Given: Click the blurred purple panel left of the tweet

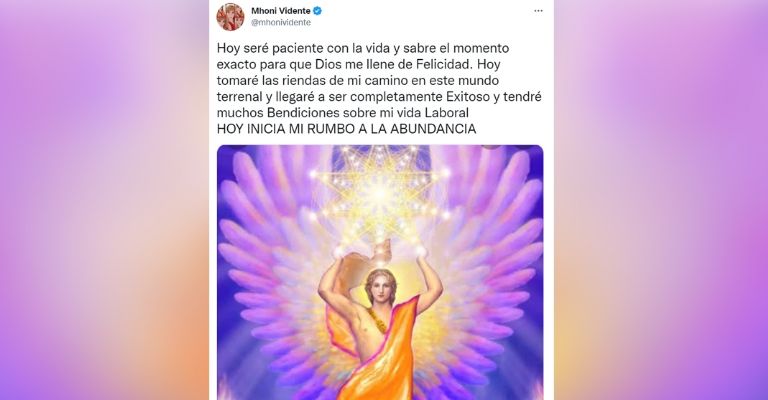Looking at the screenshot, I should coord(104,200).
